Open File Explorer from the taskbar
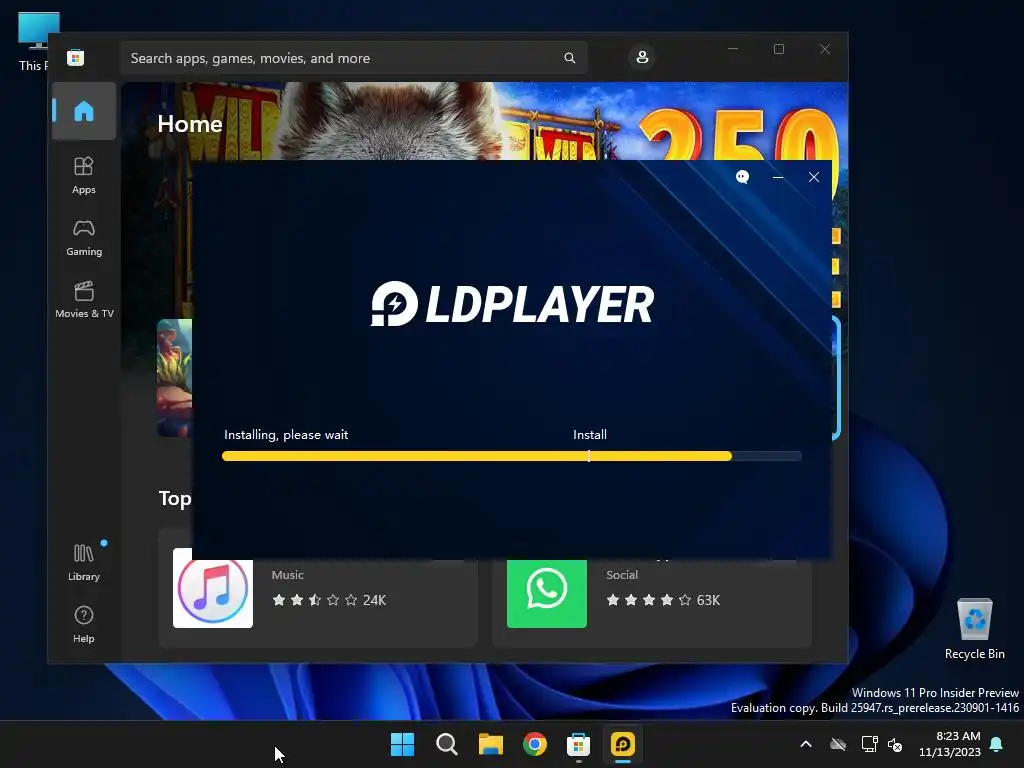Viewport: 1024px width, 768px height. coord(490,744)
